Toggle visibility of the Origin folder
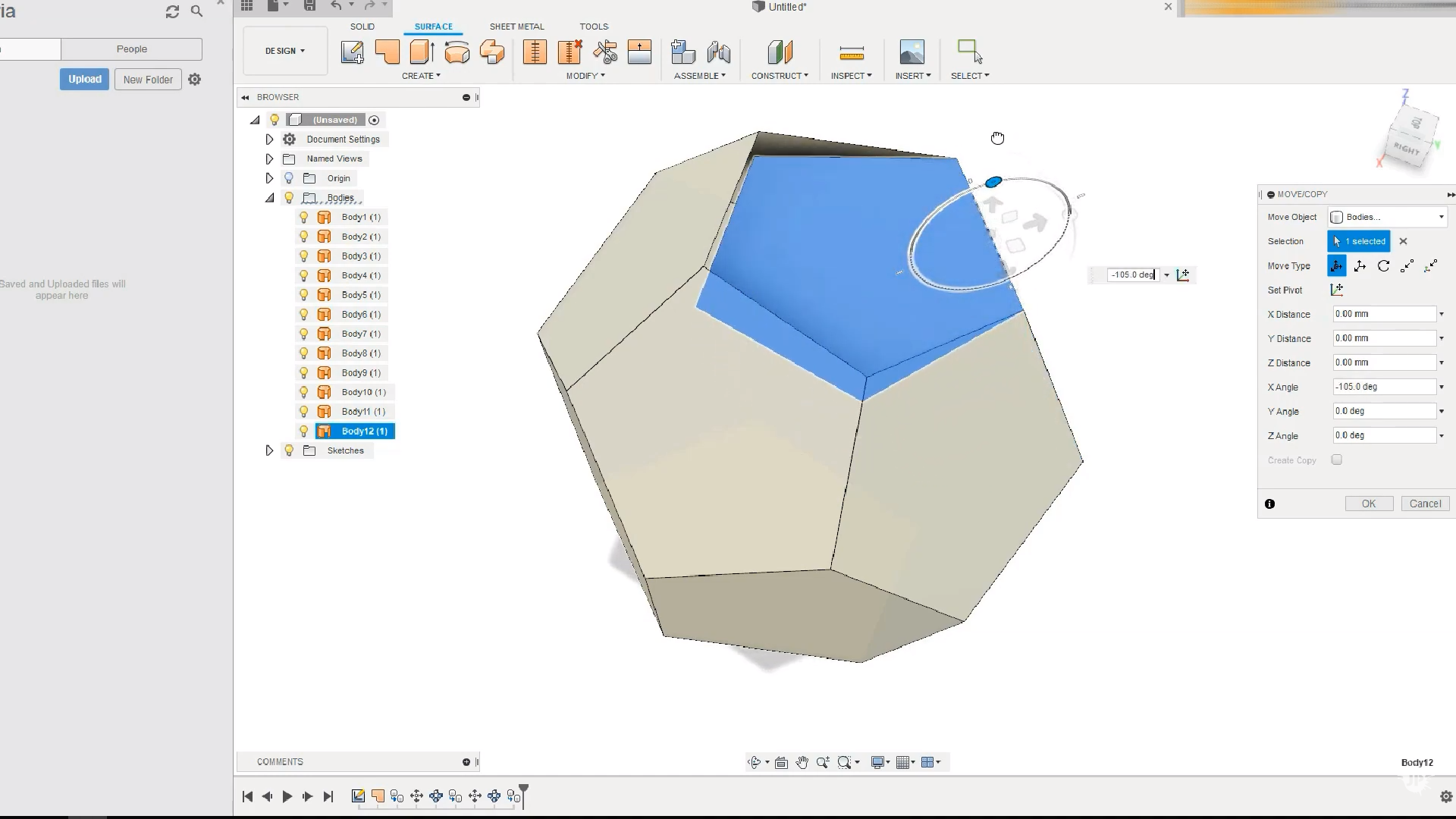Image resolution: width=1456 pixels, height=819 pixels. (289, 178)
